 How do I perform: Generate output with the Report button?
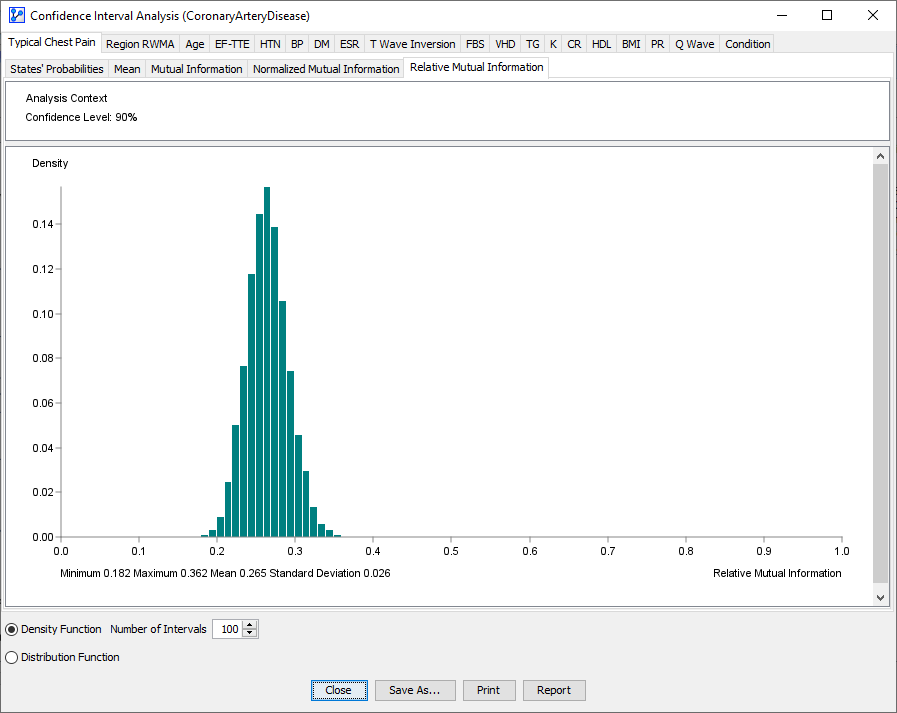pos(553,690)
